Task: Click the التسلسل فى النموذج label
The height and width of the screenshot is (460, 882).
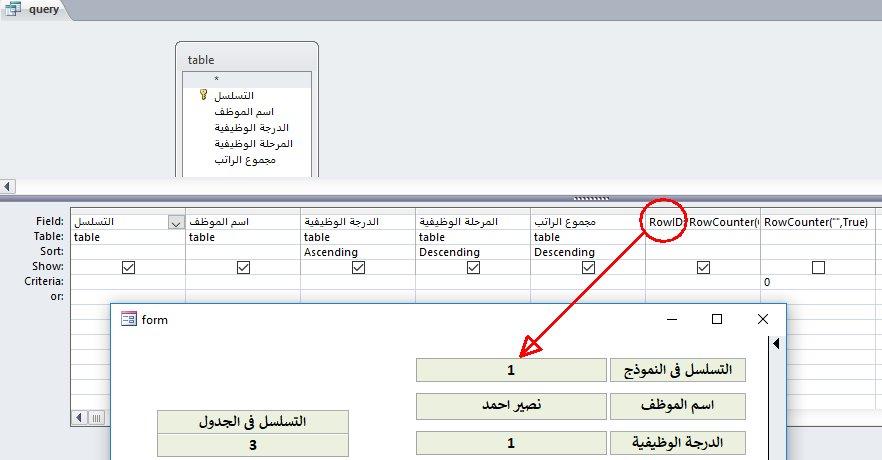Action: 678,369
